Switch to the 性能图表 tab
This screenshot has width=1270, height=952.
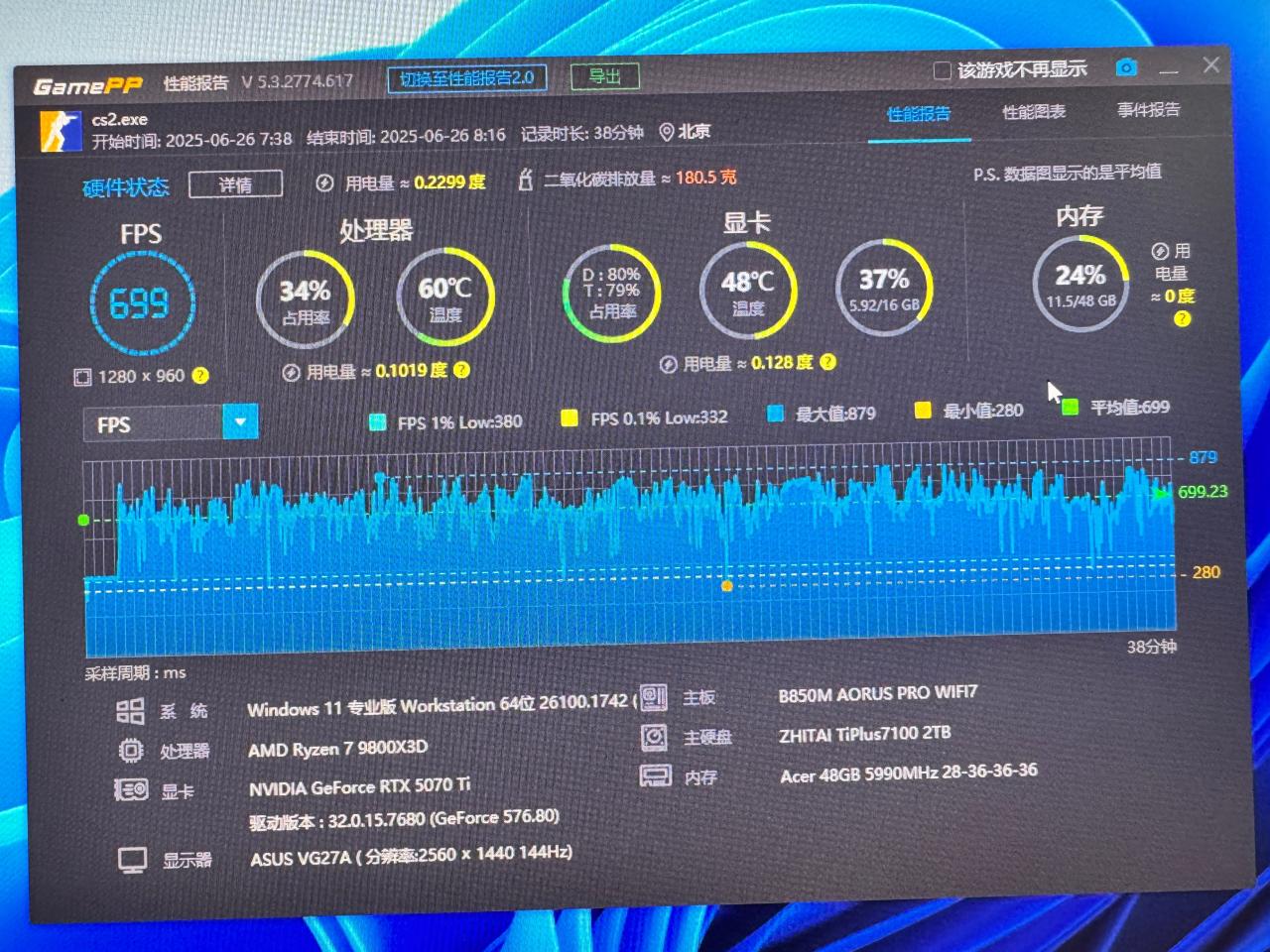click(1034, 112)
